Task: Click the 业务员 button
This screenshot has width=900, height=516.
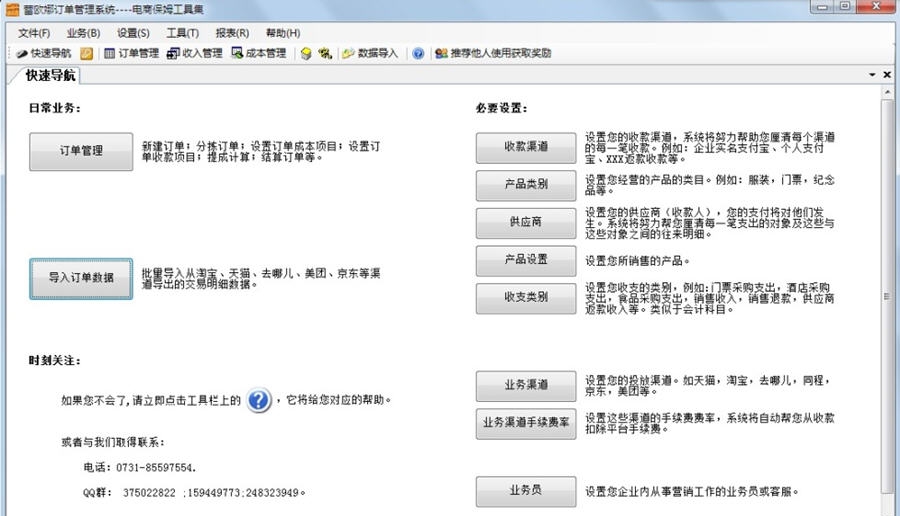Action: (x=526, y=491)
